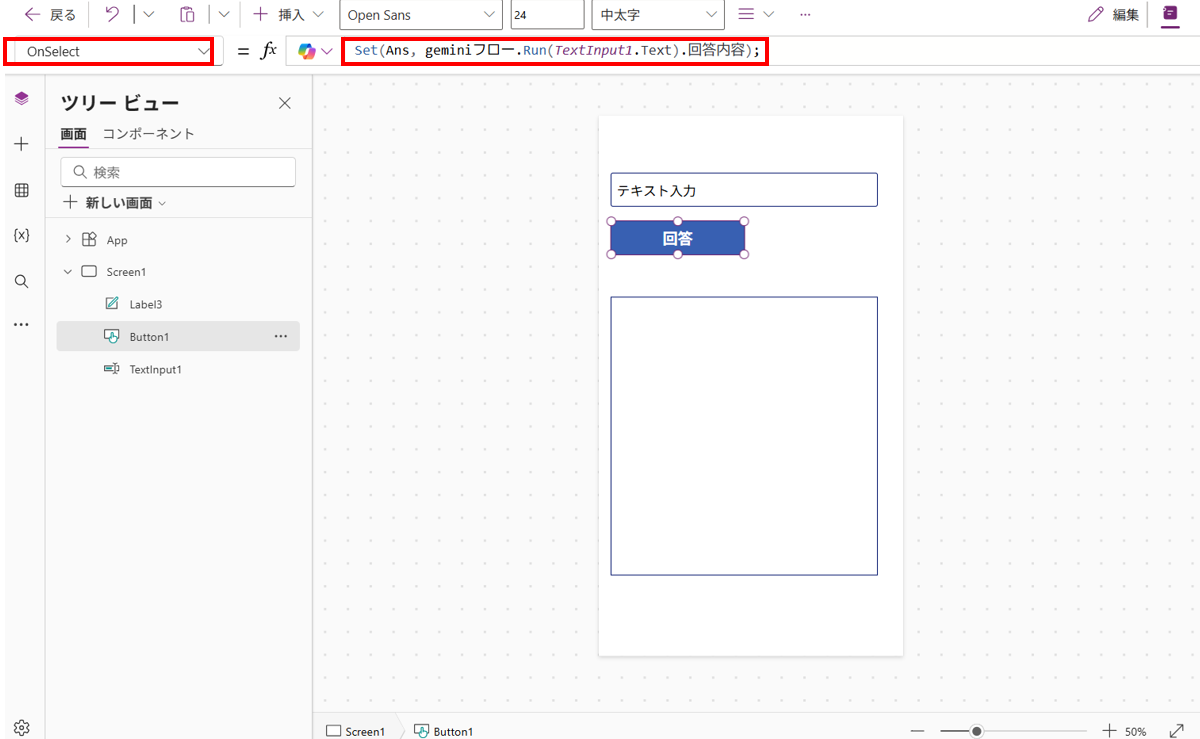1200x739 pixels.
Task: Open the Data table icon in left sidebar
Action: [x=22, y=190]
